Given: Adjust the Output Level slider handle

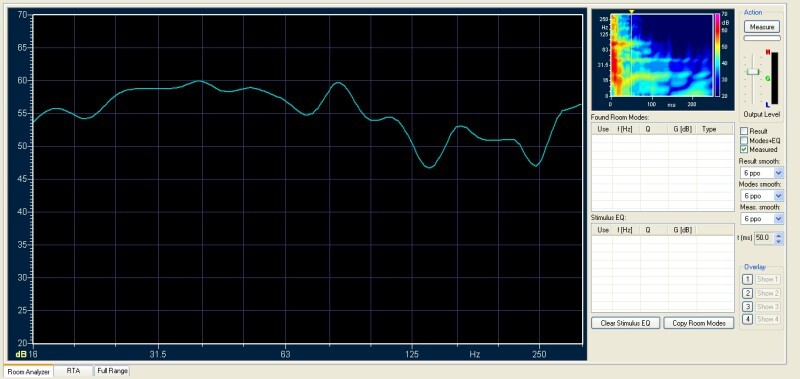Looking at the screenshot, I should tap(753, 72).
